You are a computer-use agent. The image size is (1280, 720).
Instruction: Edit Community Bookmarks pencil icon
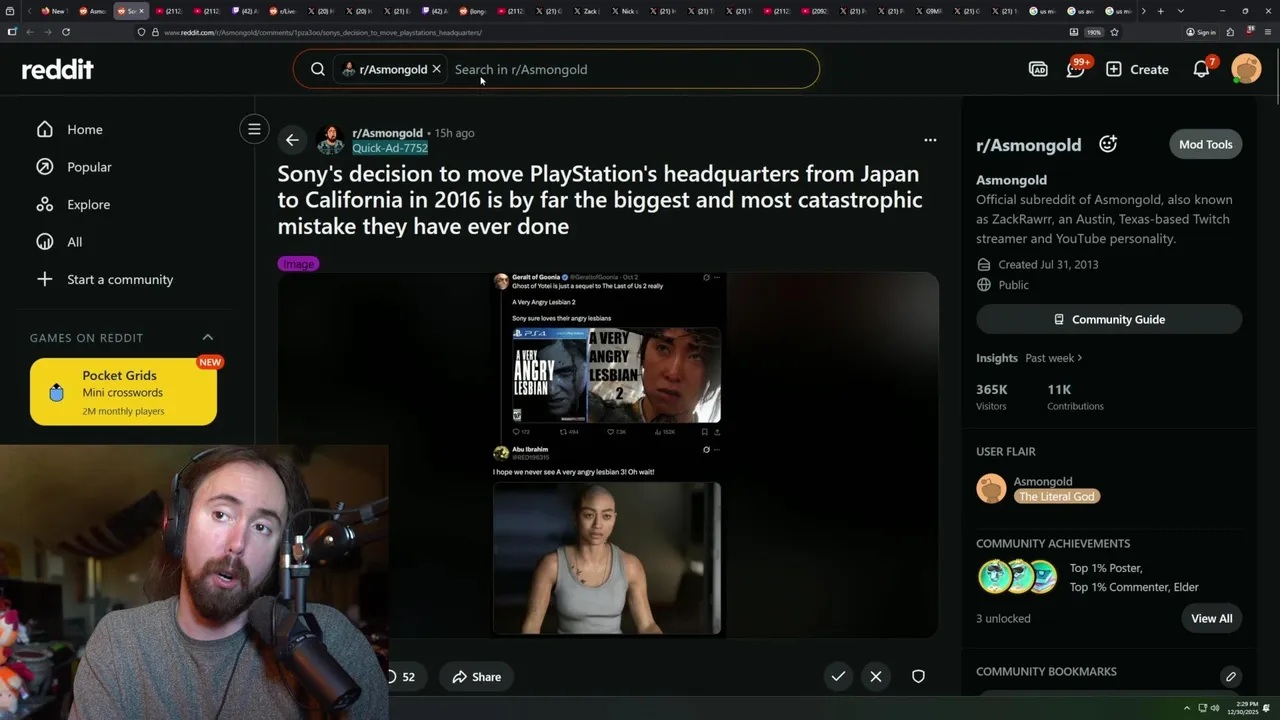coord(1231,677)
